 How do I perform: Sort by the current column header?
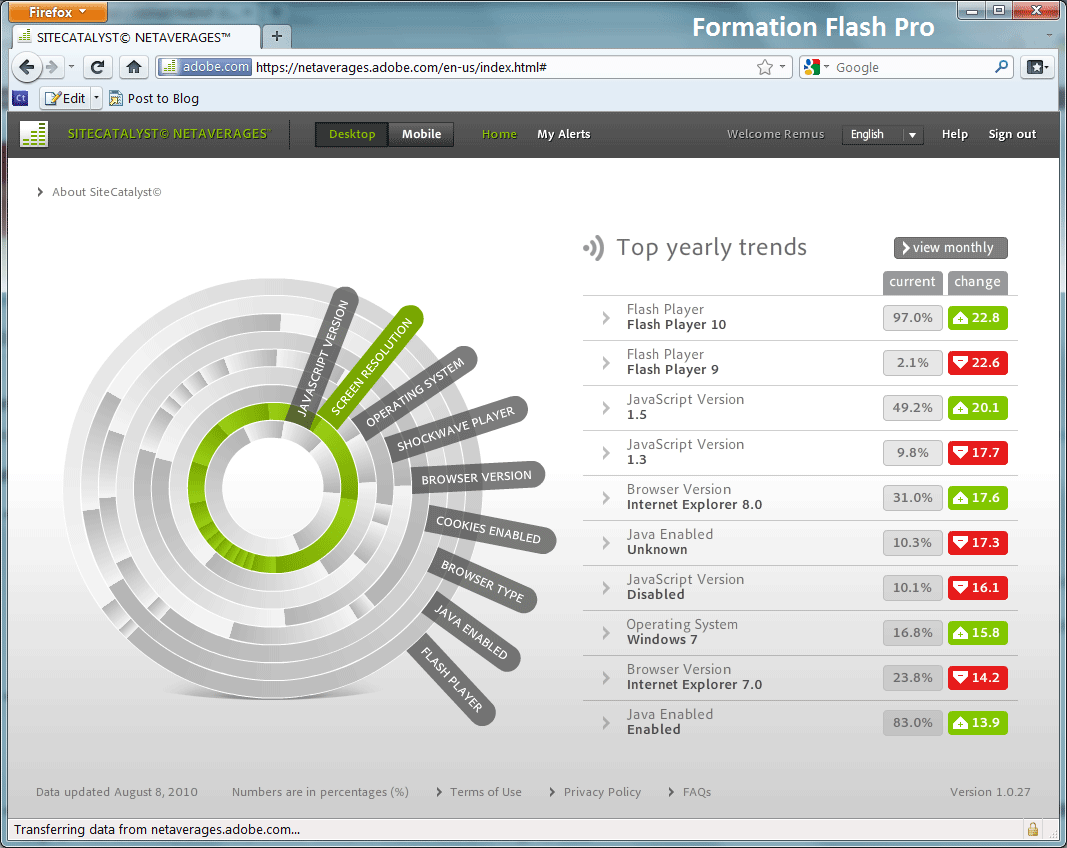912,282
